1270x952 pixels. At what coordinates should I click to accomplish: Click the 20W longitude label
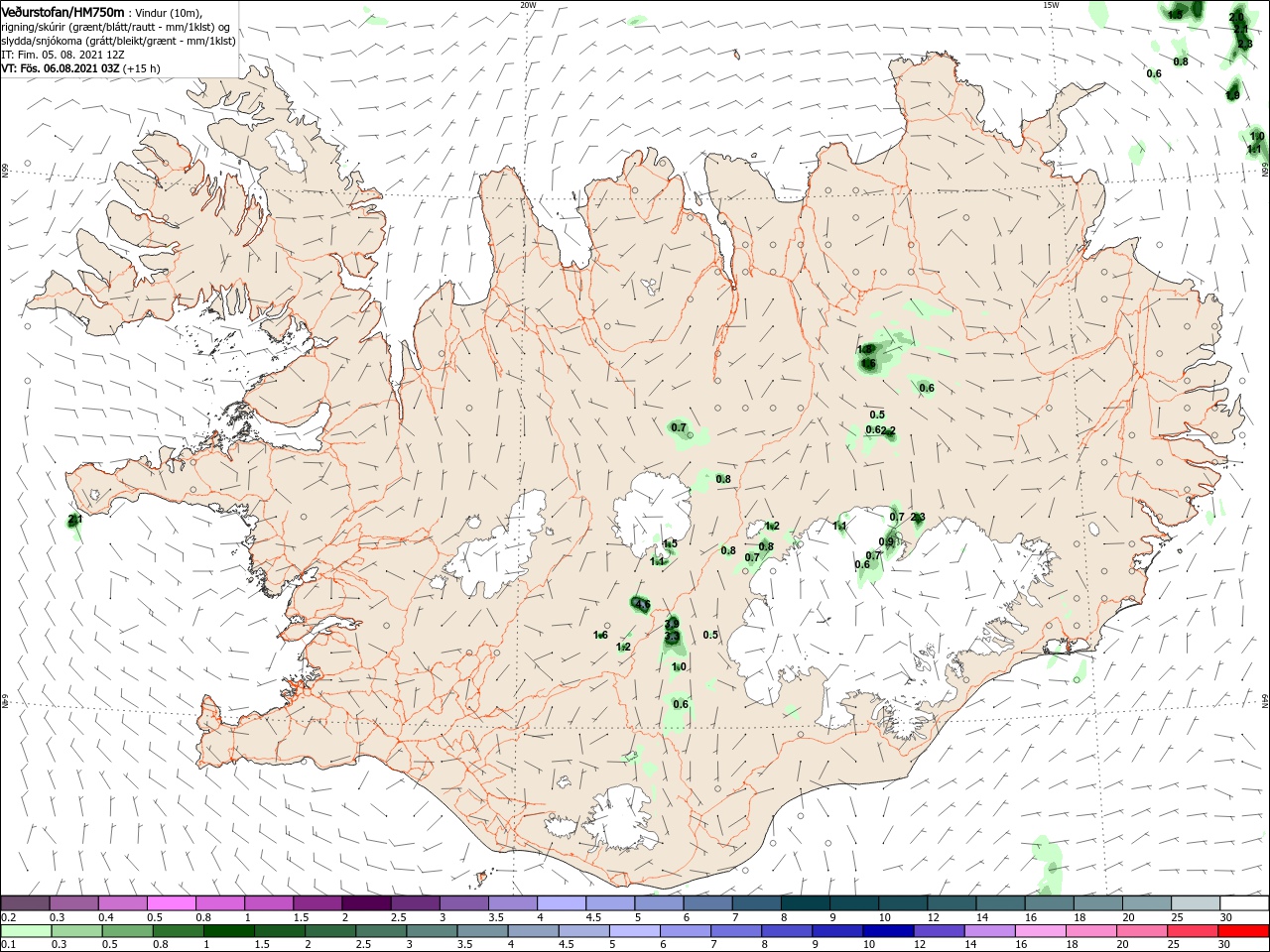(528, 5)
